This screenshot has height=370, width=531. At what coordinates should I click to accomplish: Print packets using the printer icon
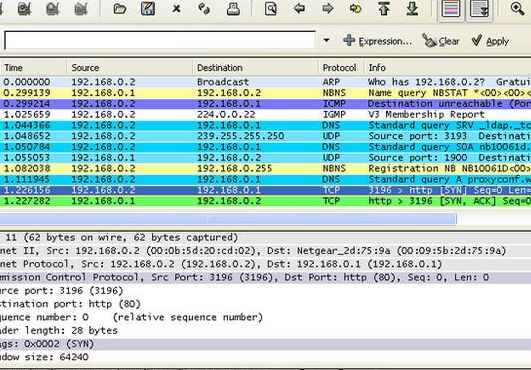coord(233,8)
